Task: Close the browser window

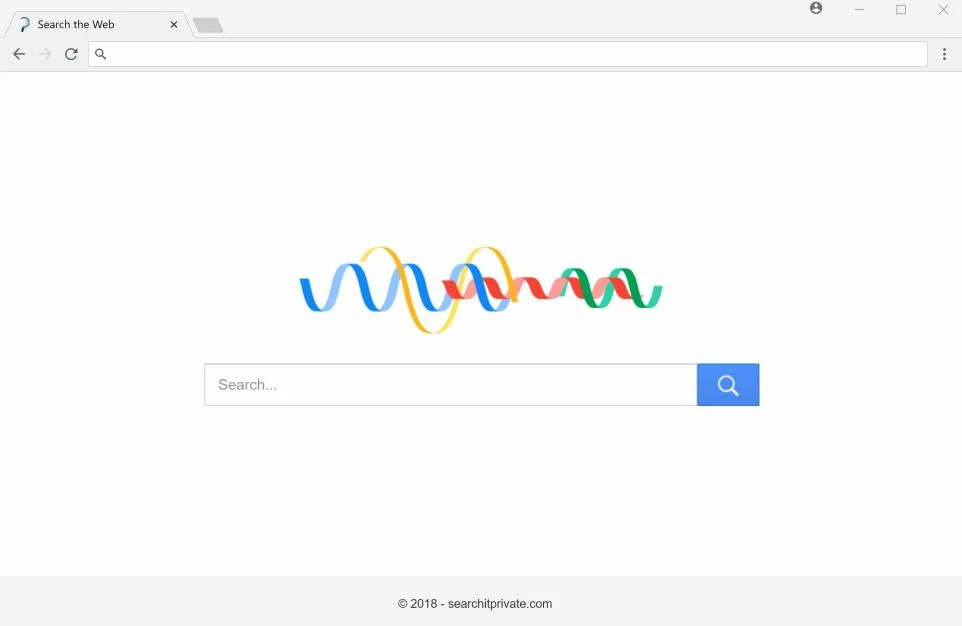Action: coord(943,9)
